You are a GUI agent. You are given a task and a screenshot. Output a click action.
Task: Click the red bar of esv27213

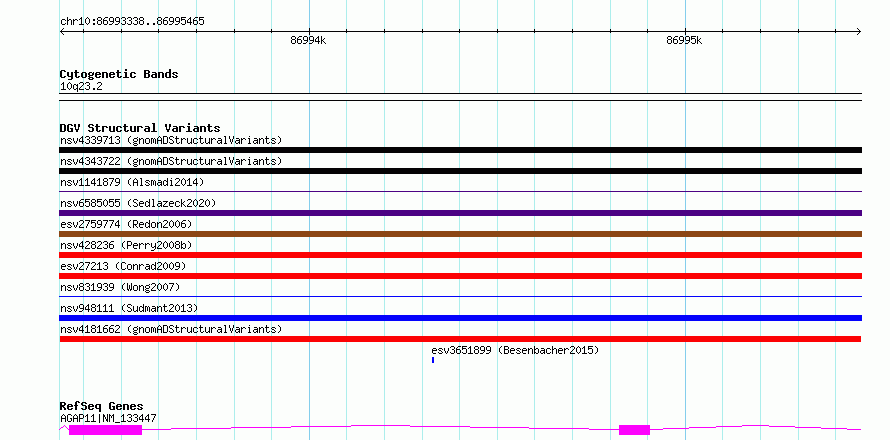point(460,276)
